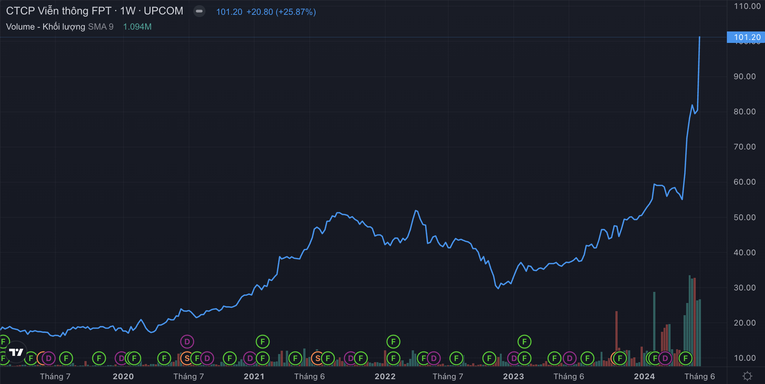Click the 20.00 price axis label
The width and height of the screenshot is (765, 384).
[x=745, y=323]
